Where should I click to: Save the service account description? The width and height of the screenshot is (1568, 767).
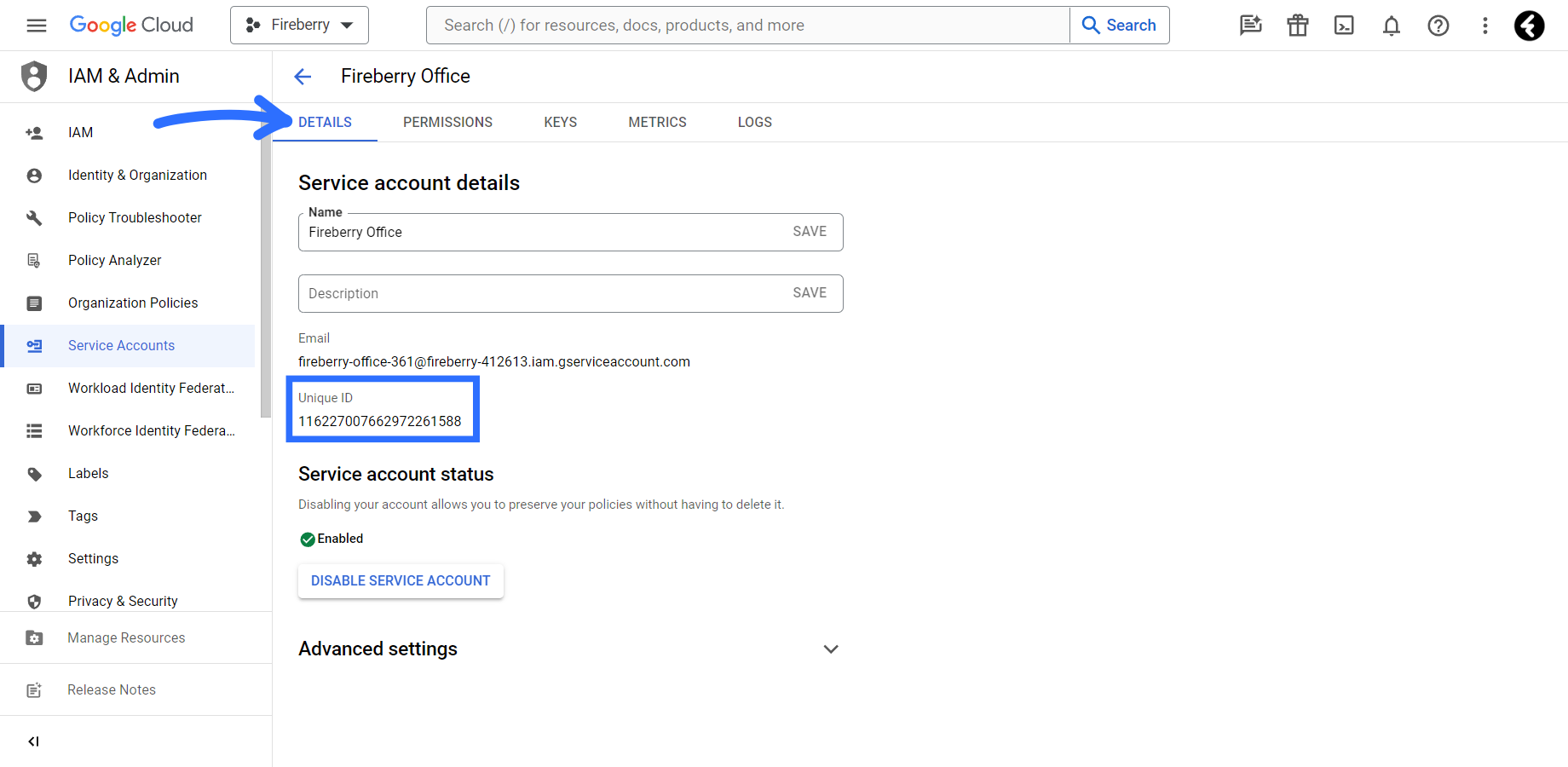810,293
